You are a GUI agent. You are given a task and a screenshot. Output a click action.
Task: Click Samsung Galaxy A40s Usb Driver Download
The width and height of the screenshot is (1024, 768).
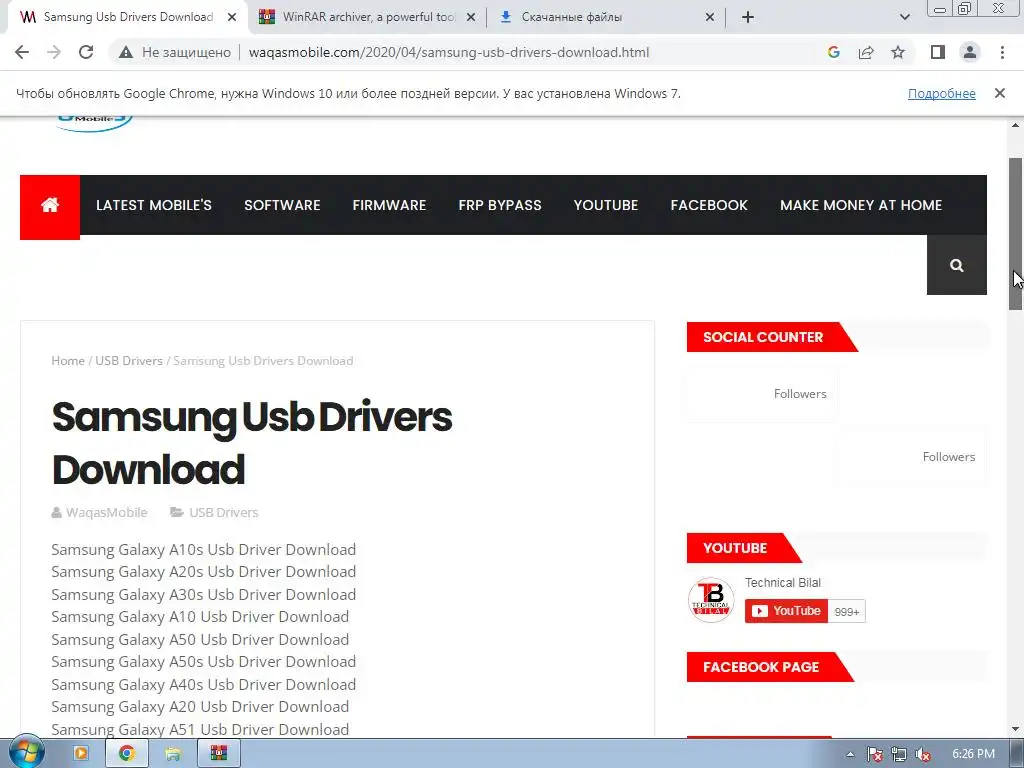pos(204,685)
